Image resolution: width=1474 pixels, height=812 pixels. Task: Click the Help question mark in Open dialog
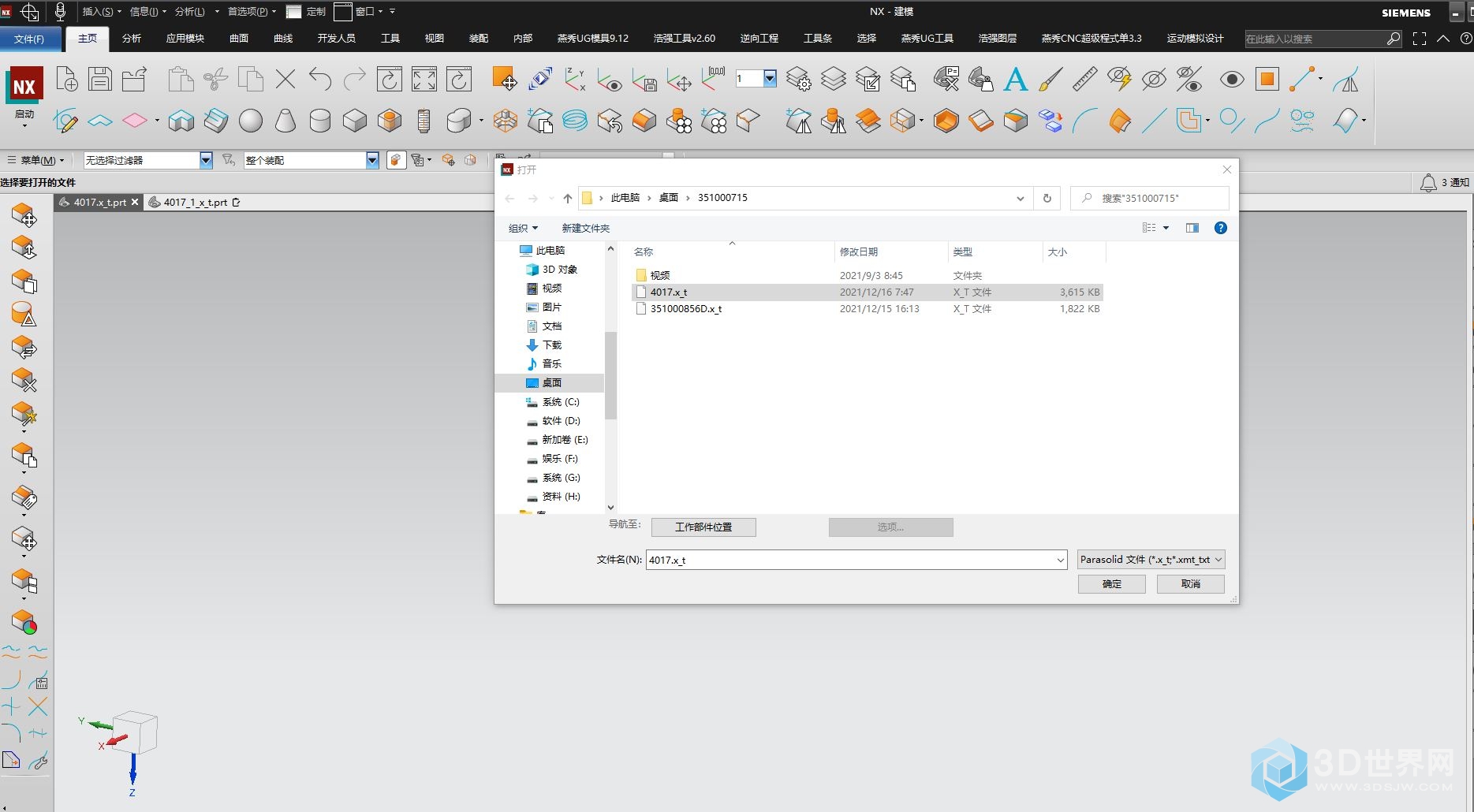coord(1221,228)
